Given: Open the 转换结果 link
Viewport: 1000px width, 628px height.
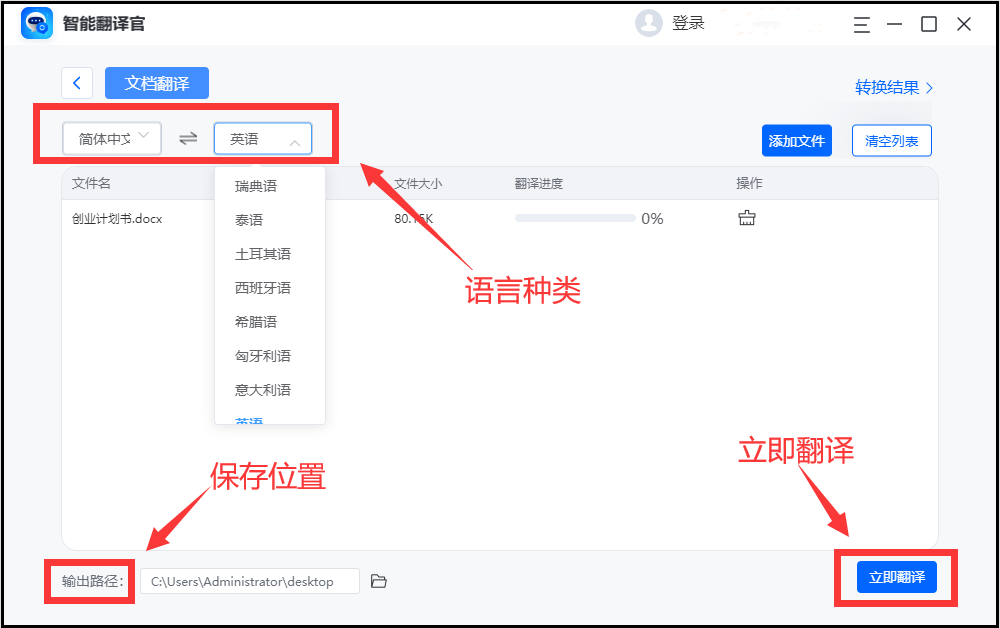Looking at the screenshot, I should 886,87.
